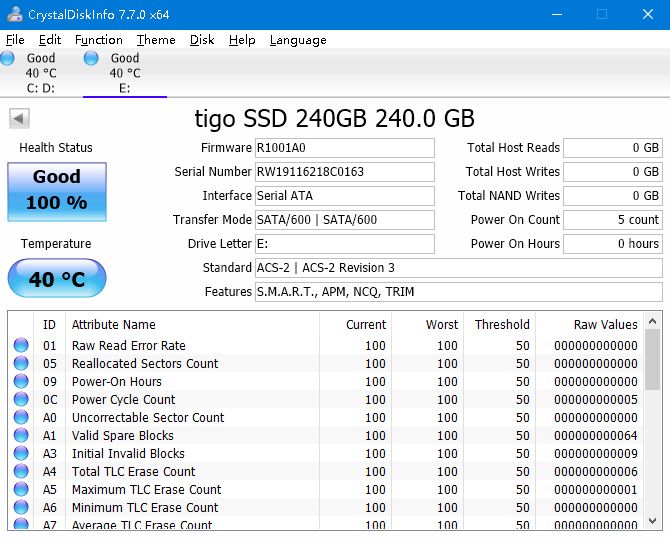Click the status orb for Reallocated Sectors Count
This screenshot has width=670, height=538.
point(21,363)
